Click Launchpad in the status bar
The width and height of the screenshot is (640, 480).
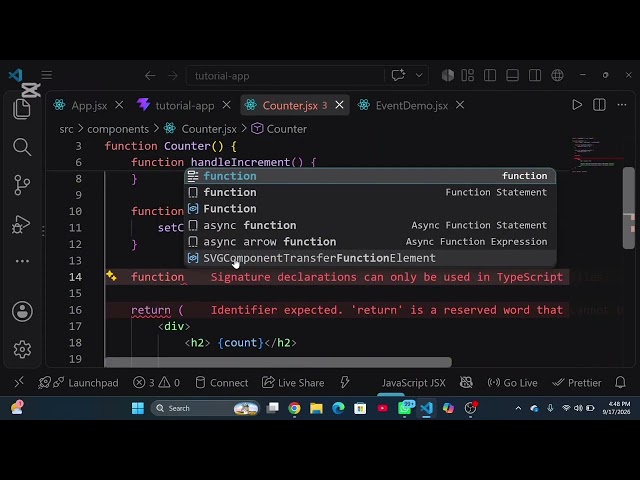click(x=78, y=383)
